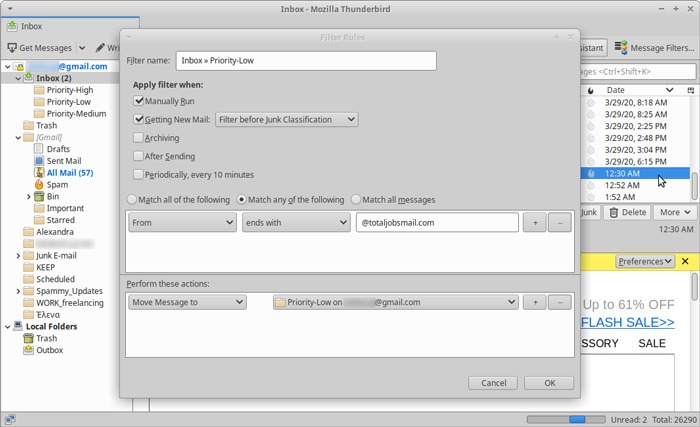This screenshot has width=700, height=427.
Task: Open the From field dropdown
Action: (x=182, y=222)
